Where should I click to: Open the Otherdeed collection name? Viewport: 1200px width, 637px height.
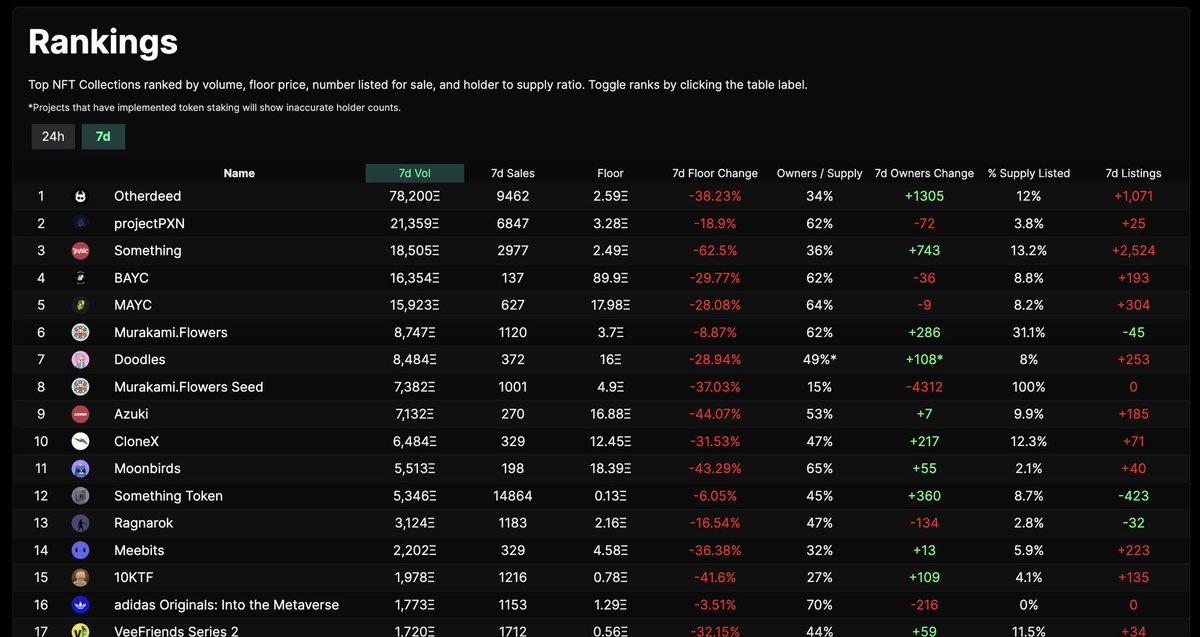pyautogui.click(x=148, y=197)
